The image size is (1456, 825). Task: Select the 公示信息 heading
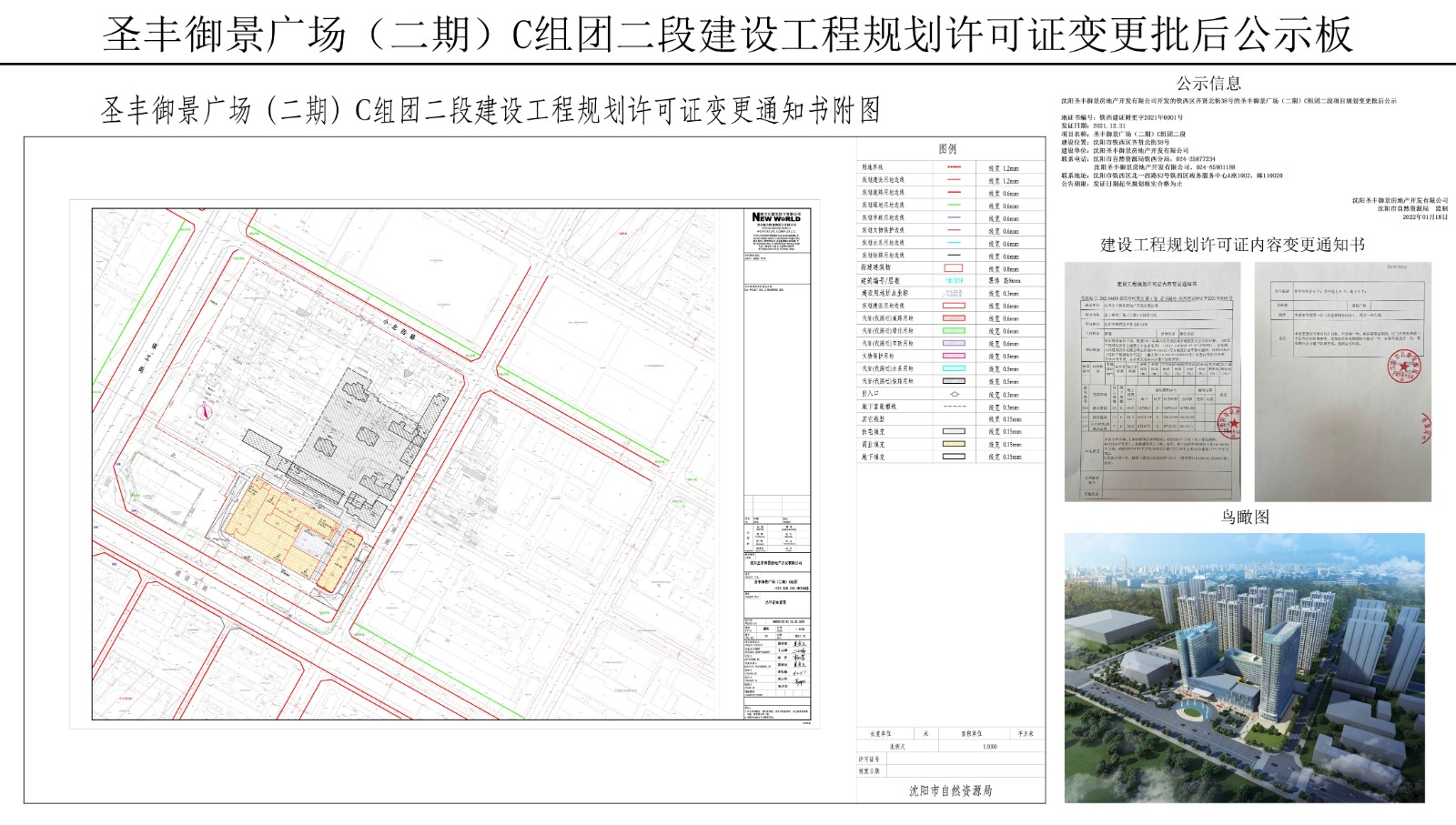pos(1208,83)
